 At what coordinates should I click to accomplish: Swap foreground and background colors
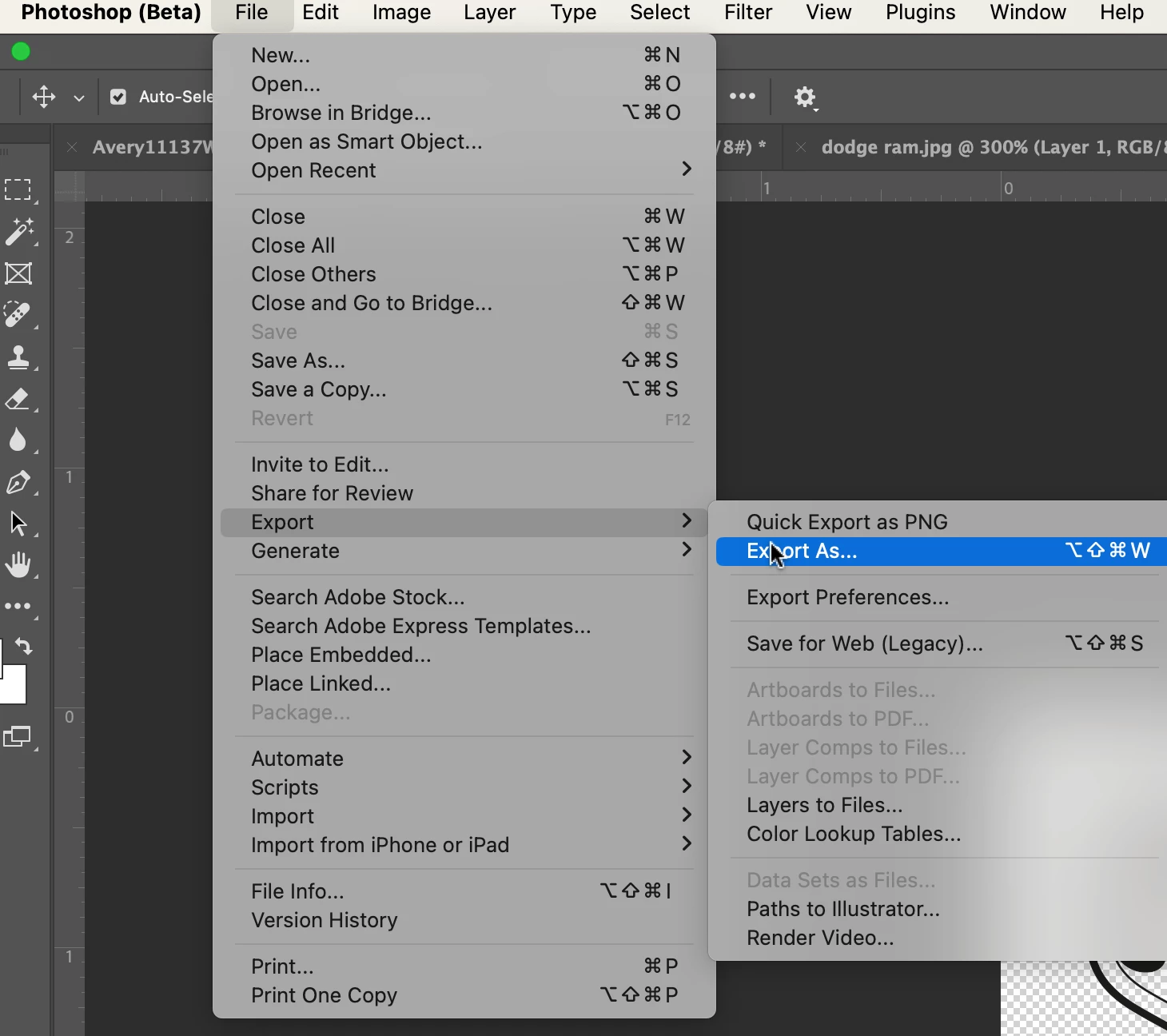pos(23,647)
